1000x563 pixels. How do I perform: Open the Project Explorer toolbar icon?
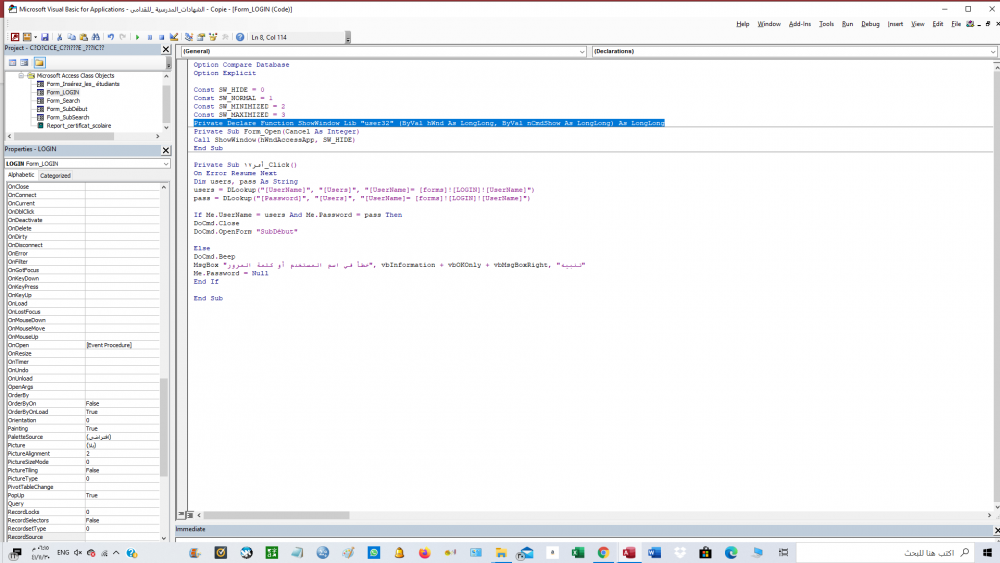(x=189, y=38)
